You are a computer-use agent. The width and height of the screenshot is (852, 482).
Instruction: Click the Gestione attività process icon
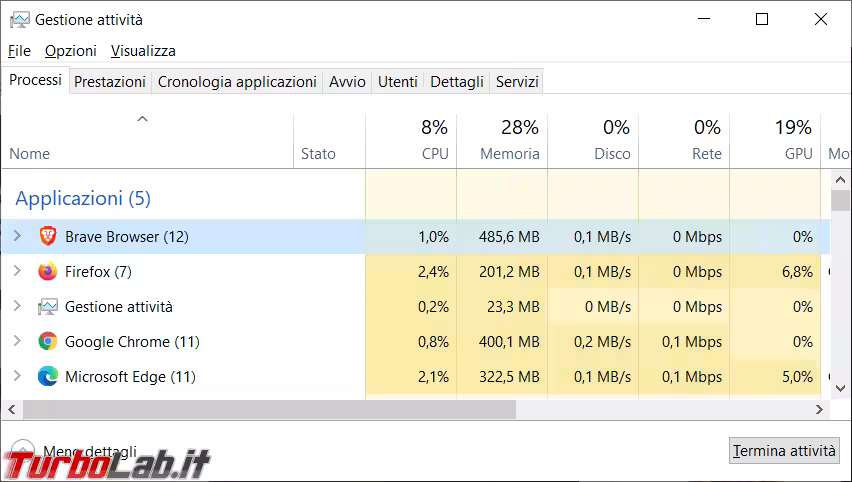click(47, 307)
